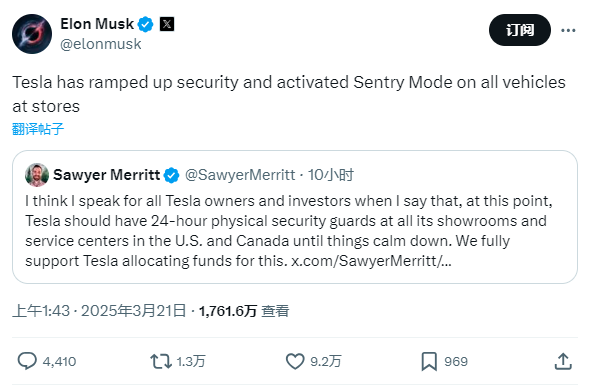Viewport: 593px width, 387px height.
Task: Bookmark this post with the bookmark icon
Action: [x=429, y=361]
